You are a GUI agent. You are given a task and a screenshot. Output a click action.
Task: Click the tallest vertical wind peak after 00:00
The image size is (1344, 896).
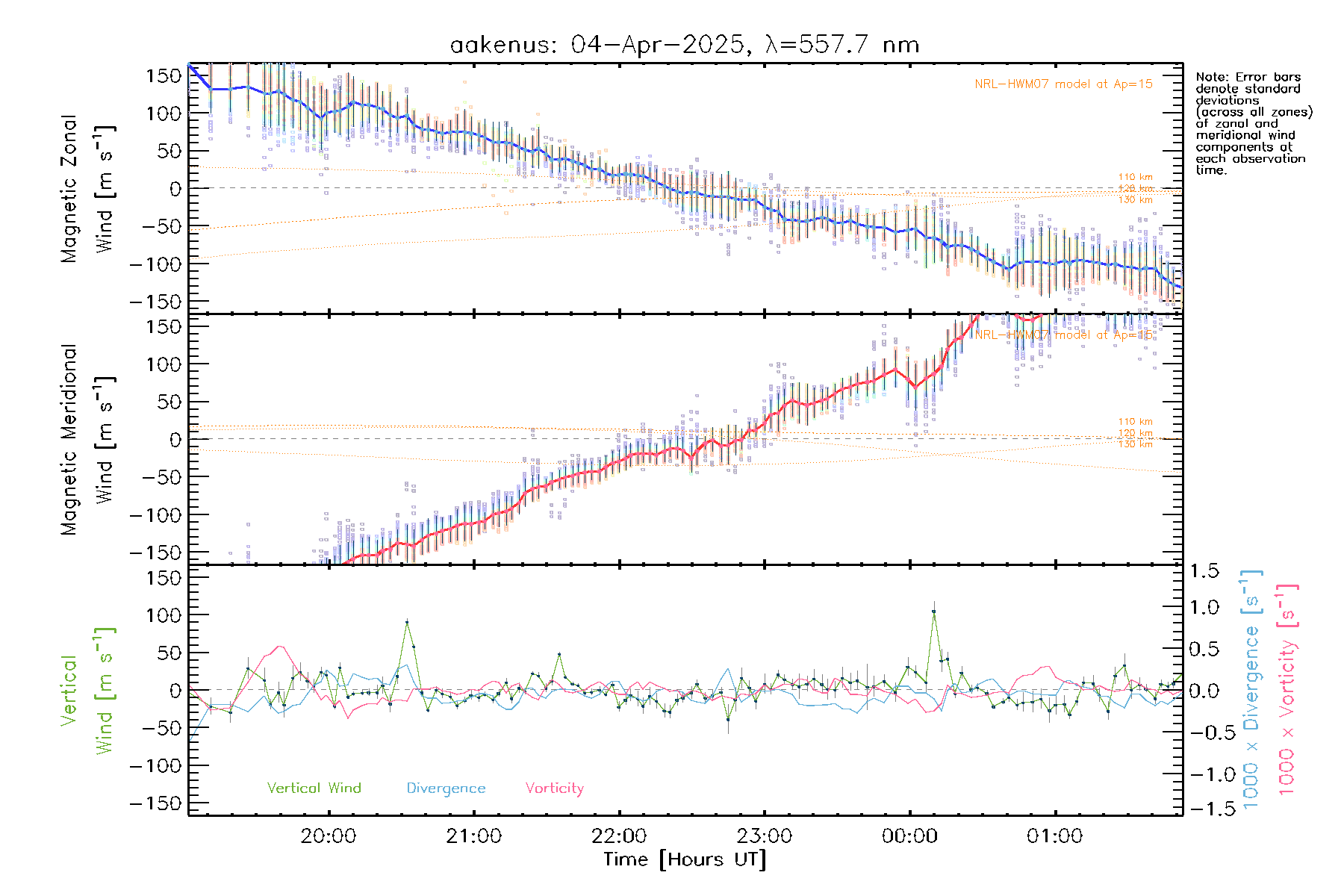click(933, 612)
